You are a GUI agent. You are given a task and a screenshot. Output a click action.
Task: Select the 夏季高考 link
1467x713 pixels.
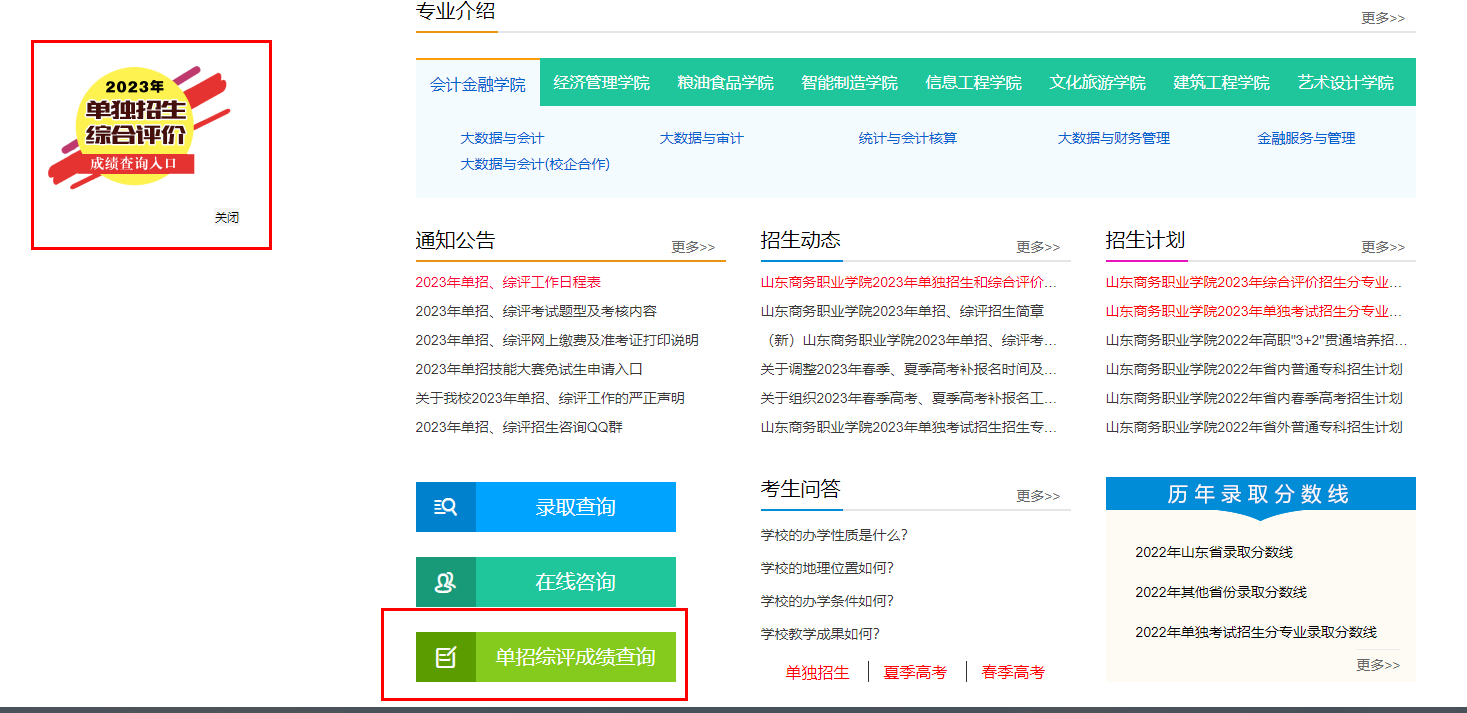point(915,672)
